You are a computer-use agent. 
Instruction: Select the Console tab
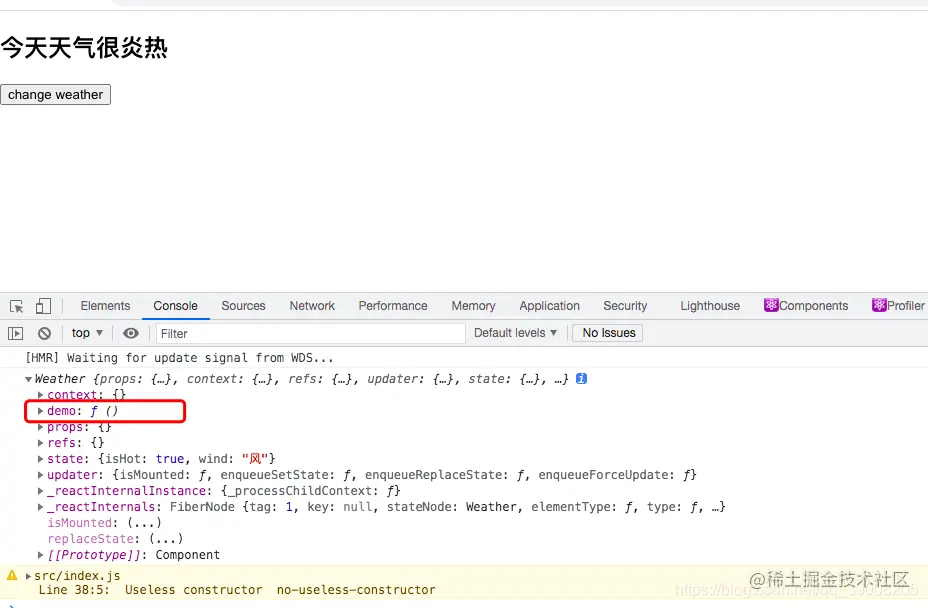pos(175,306)
